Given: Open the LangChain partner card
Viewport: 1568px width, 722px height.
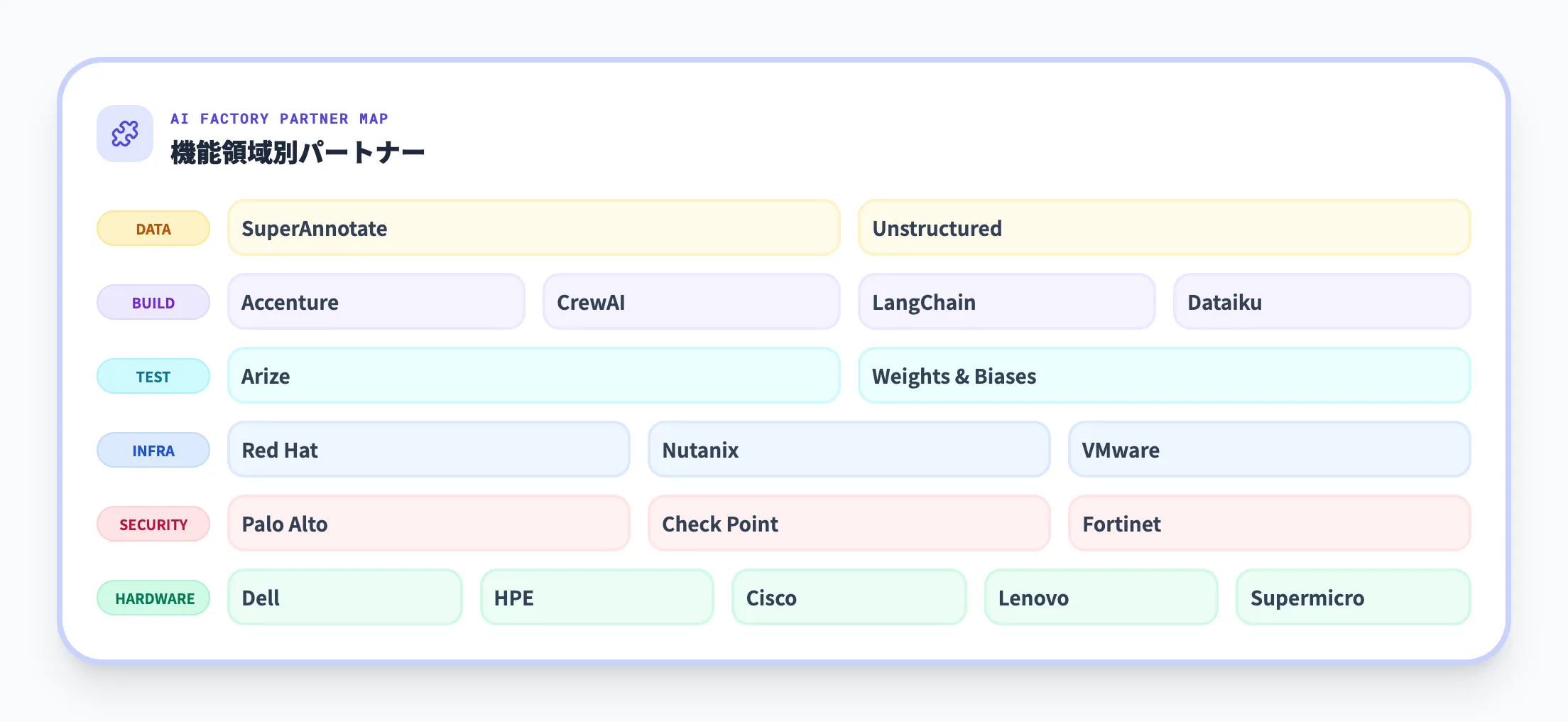Looking at the screenshot, I should coord(1006,302).
